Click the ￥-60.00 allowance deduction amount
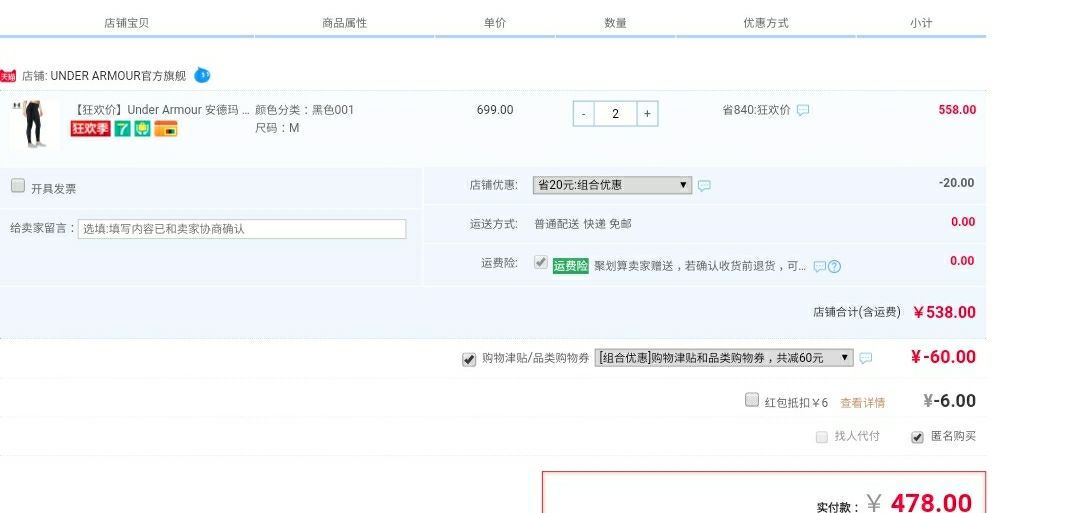Viewport: 1079px width, 513px height. [943, 357]
